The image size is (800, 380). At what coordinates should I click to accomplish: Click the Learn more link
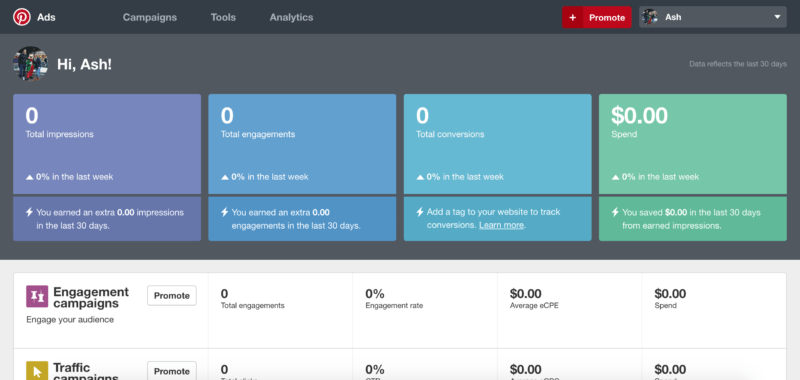click(502, 225)
